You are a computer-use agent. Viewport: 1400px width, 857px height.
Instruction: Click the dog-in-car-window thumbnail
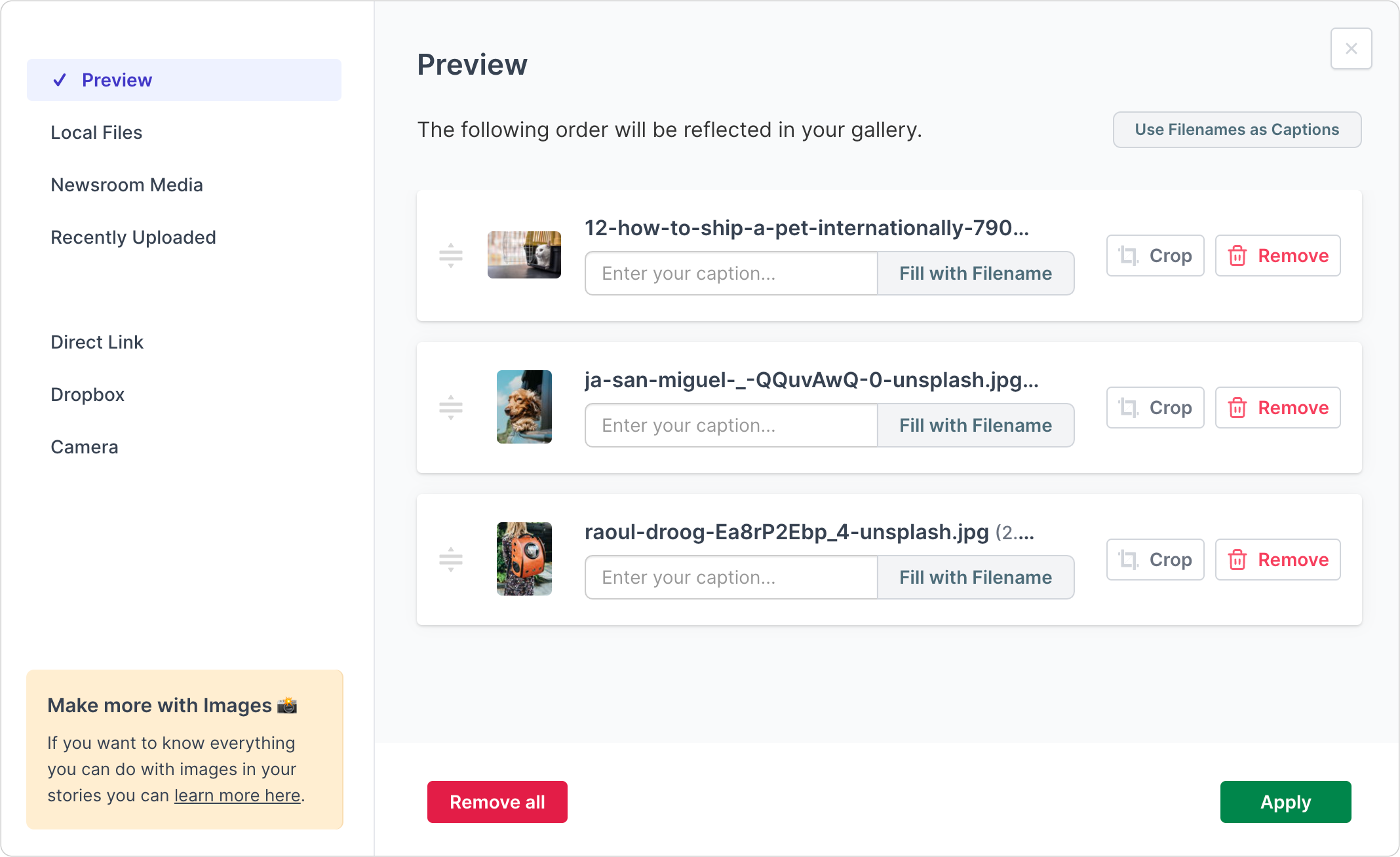(524, 407)
